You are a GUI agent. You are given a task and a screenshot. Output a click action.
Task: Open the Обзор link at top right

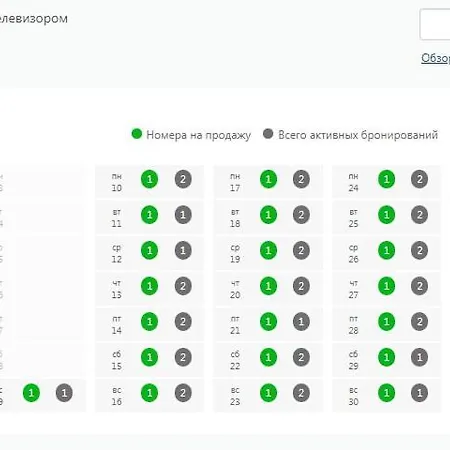435,58
